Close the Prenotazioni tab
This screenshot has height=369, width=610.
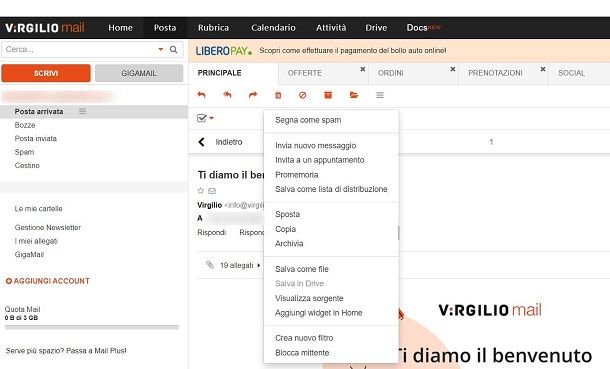[x=543, y=69]
